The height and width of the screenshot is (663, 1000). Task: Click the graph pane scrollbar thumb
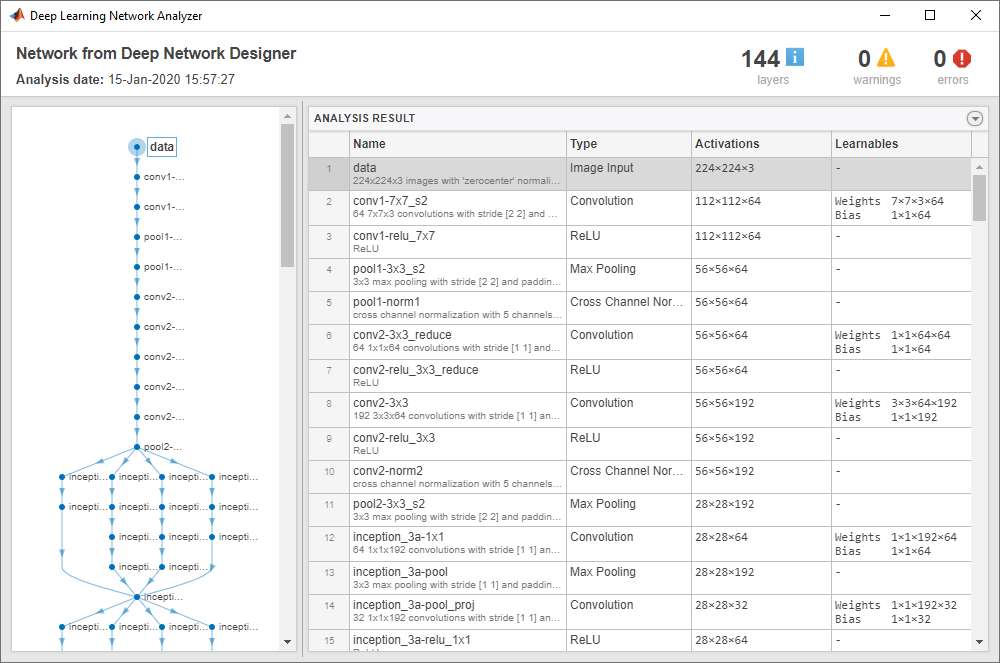tap(287, 195)
